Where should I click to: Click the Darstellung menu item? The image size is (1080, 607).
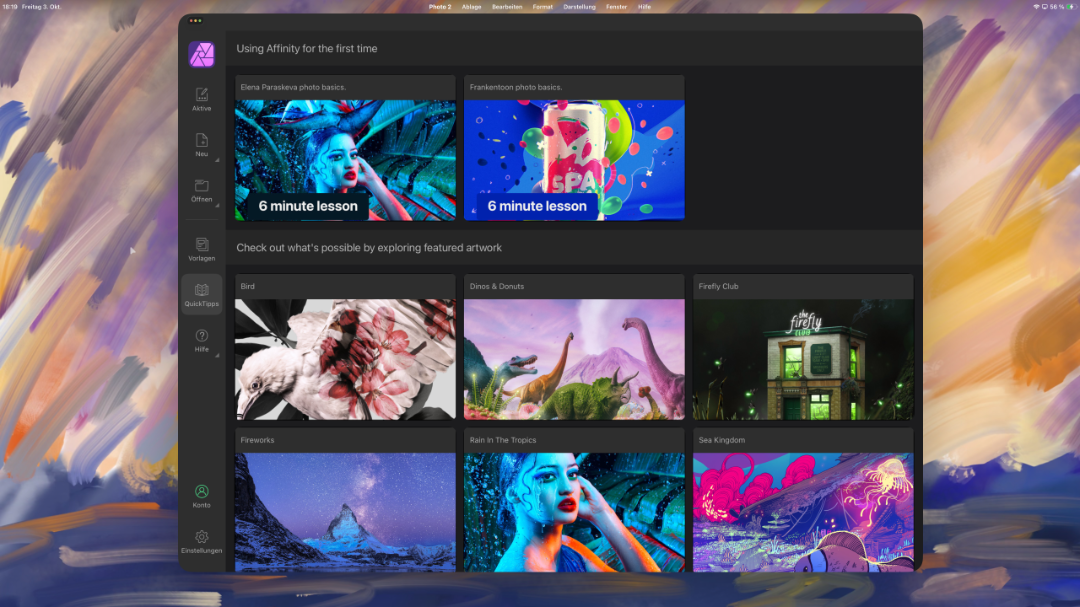click(579, 6)
